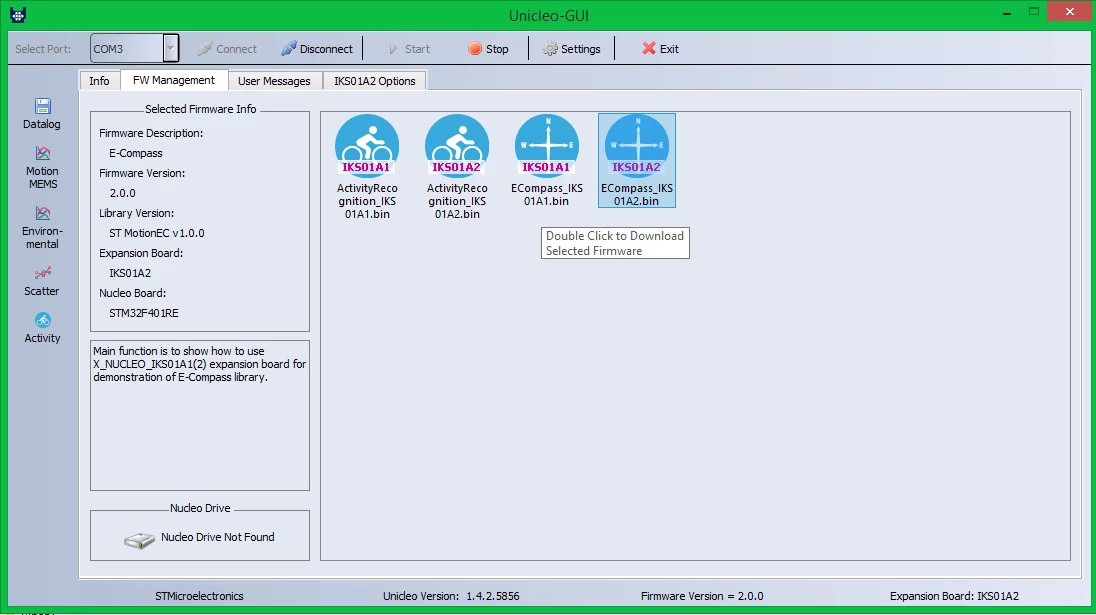Select ActivityRecognition_IKS01A2.bin firmware icon
The height and width of the screenshot is (615, 1096).
click(457, 167)
